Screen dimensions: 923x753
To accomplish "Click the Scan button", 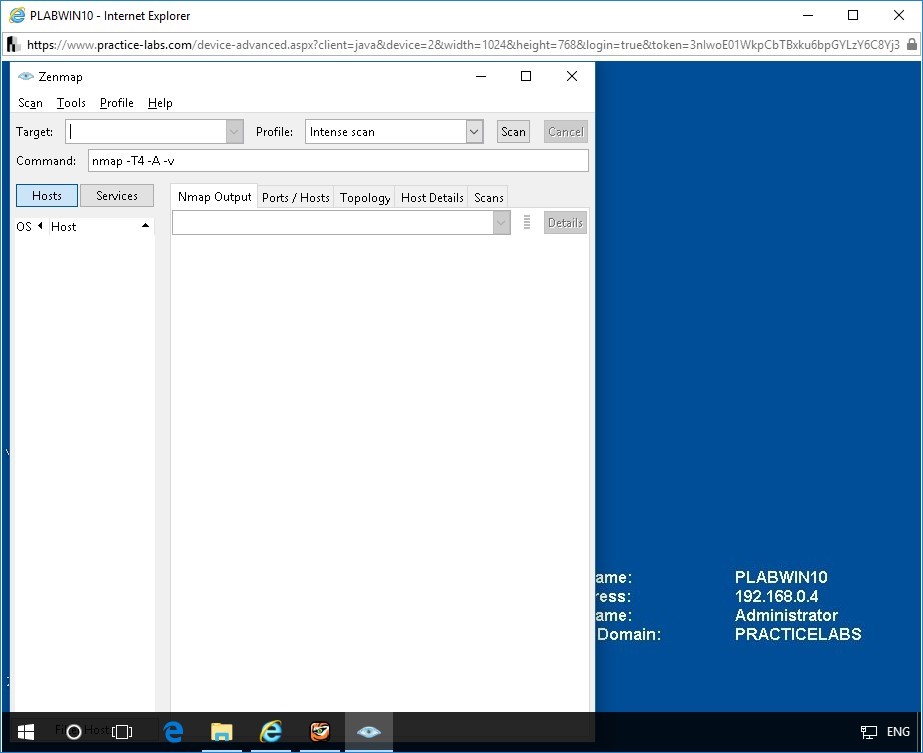I will [x=513, y=132].
